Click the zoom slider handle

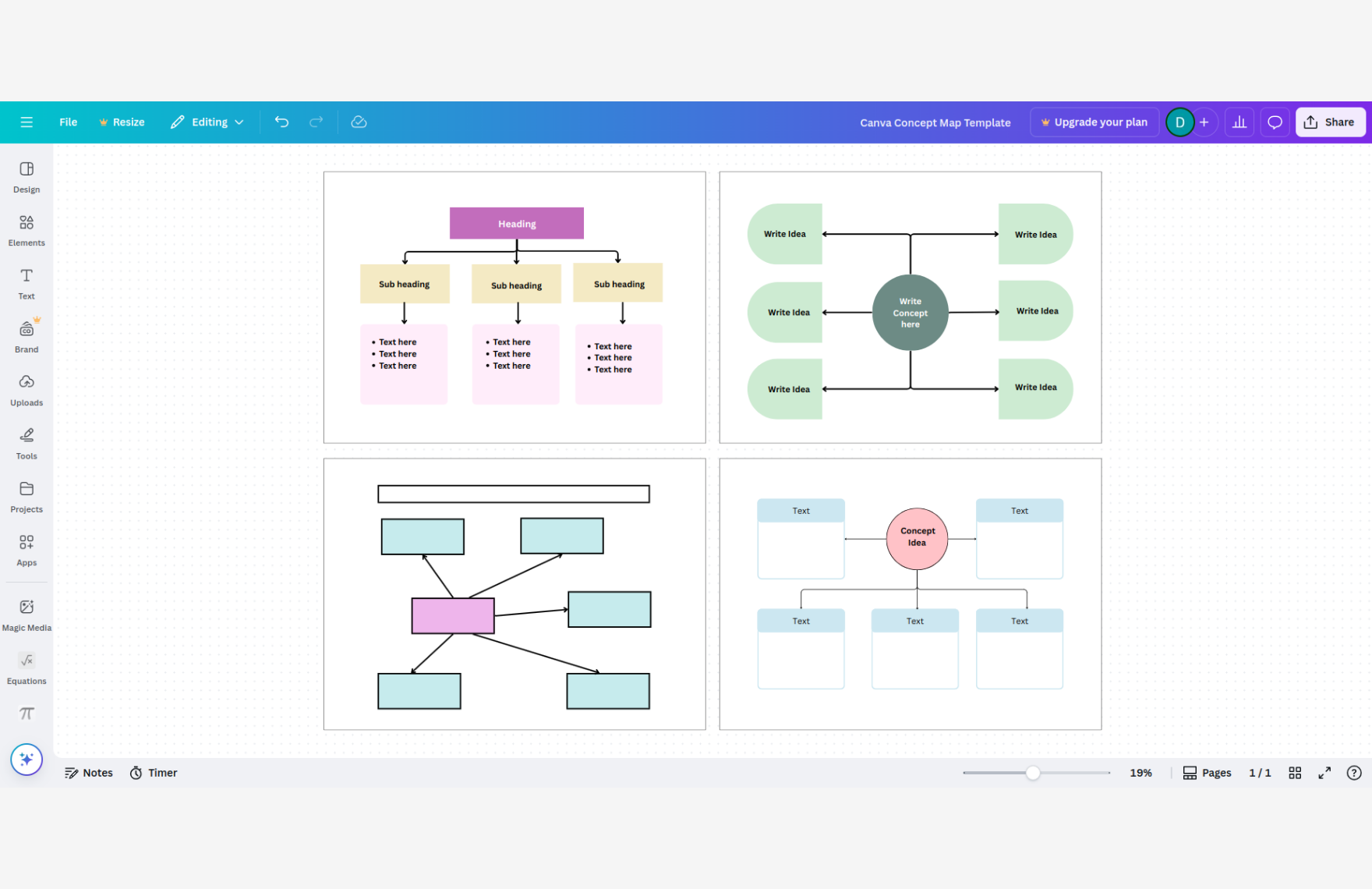click(x=1033, y=773)
